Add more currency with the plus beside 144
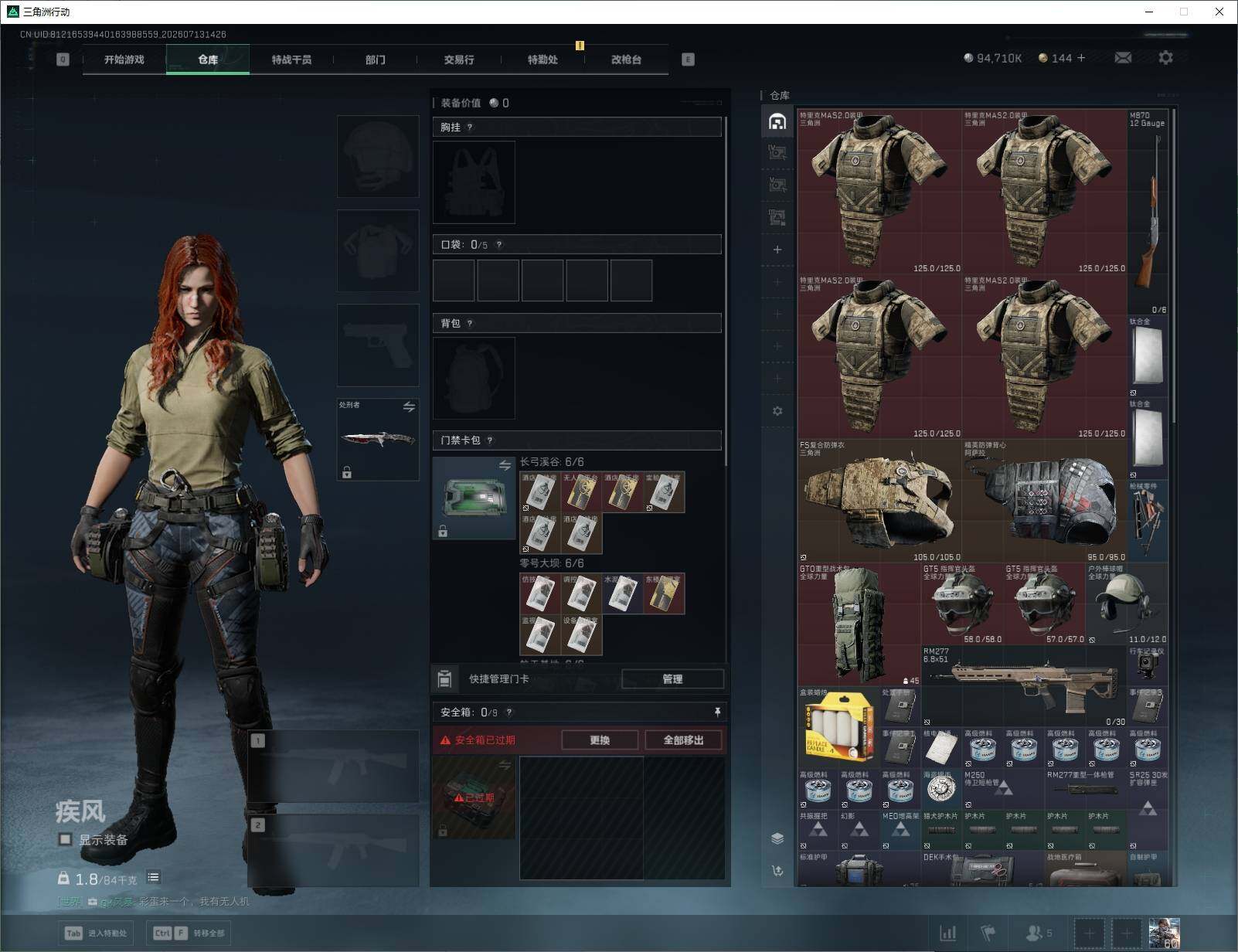 (x=1080, y=58)
